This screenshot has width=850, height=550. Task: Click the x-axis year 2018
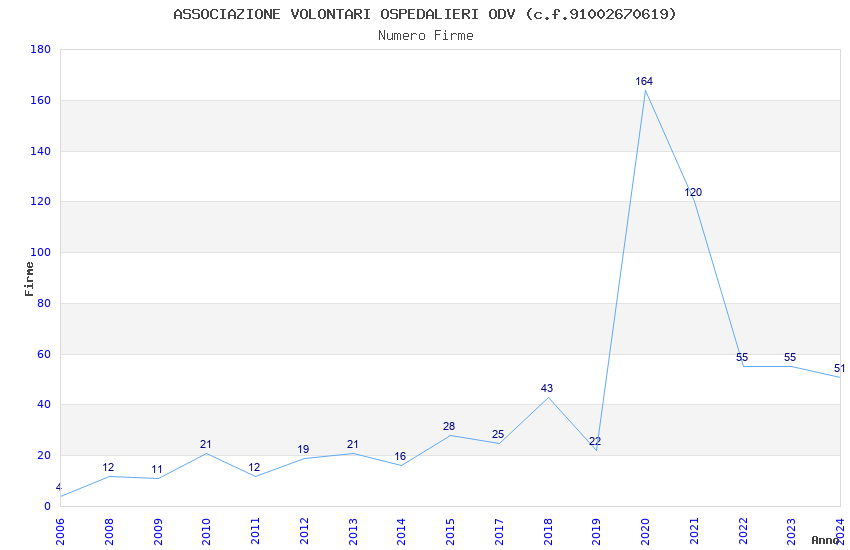tap(548, 531)
